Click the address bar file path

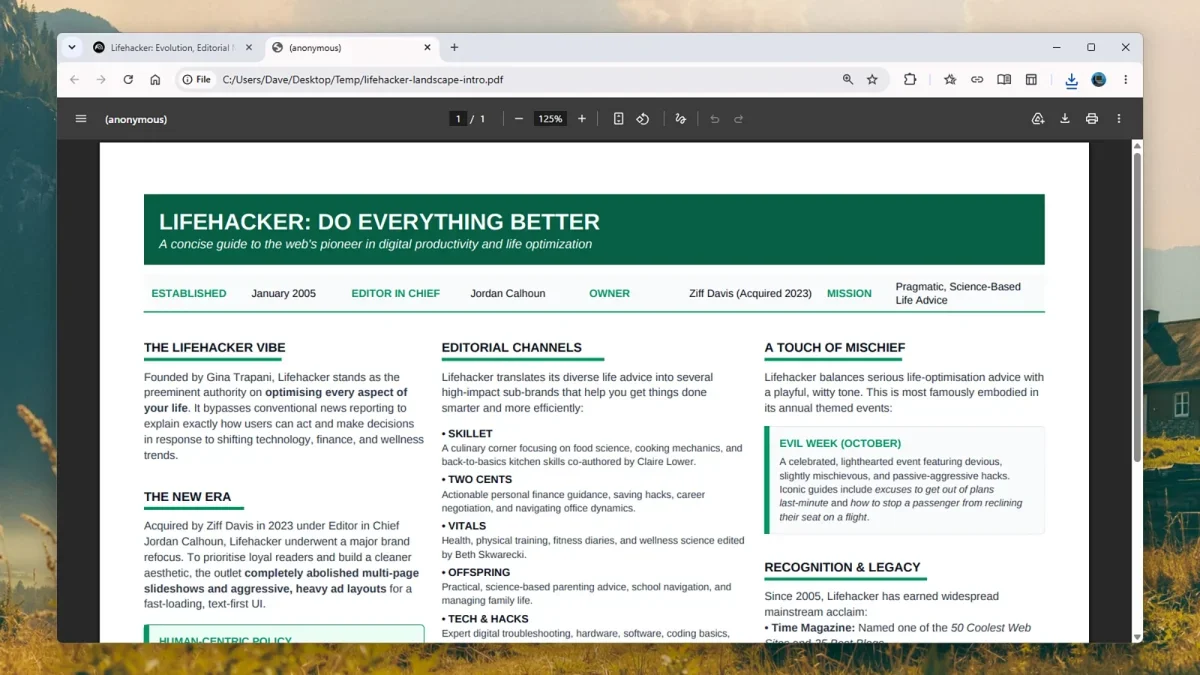tap(362, 79)
